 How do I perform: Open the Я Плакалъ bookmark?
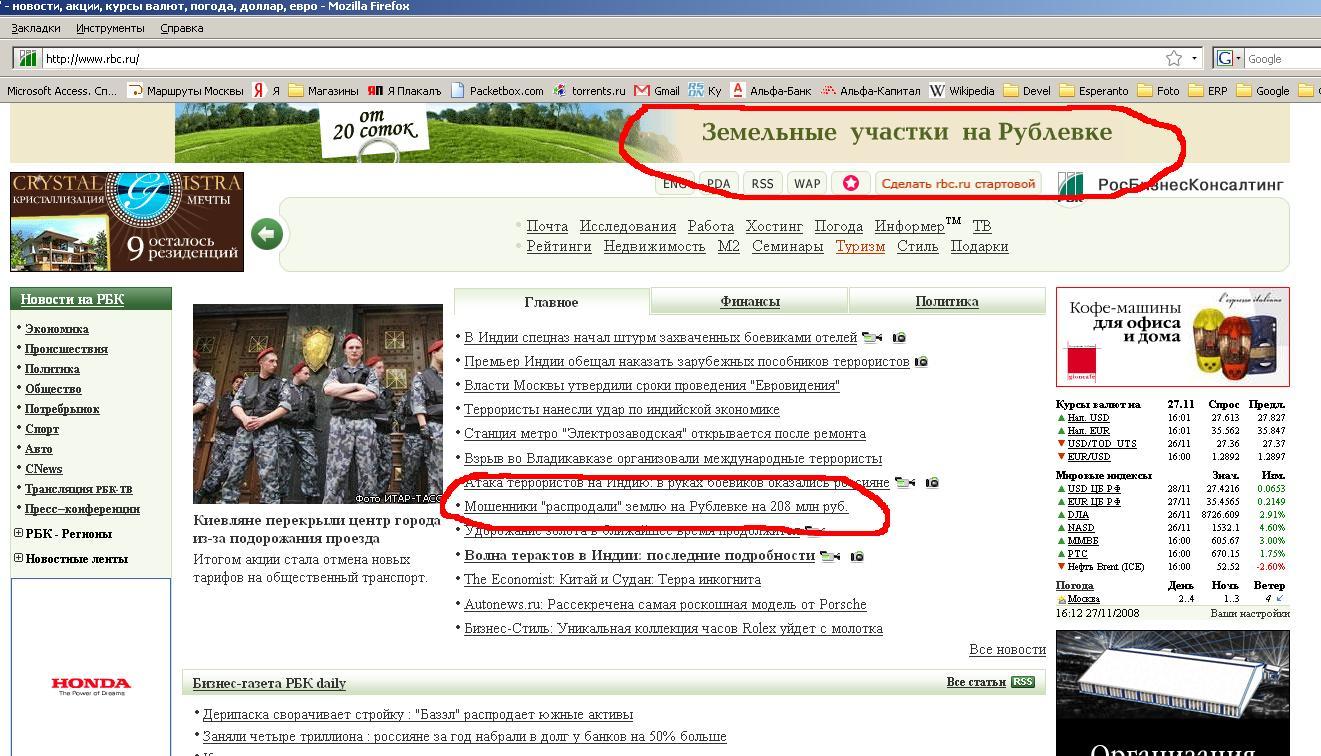click(x=405, y=90)
